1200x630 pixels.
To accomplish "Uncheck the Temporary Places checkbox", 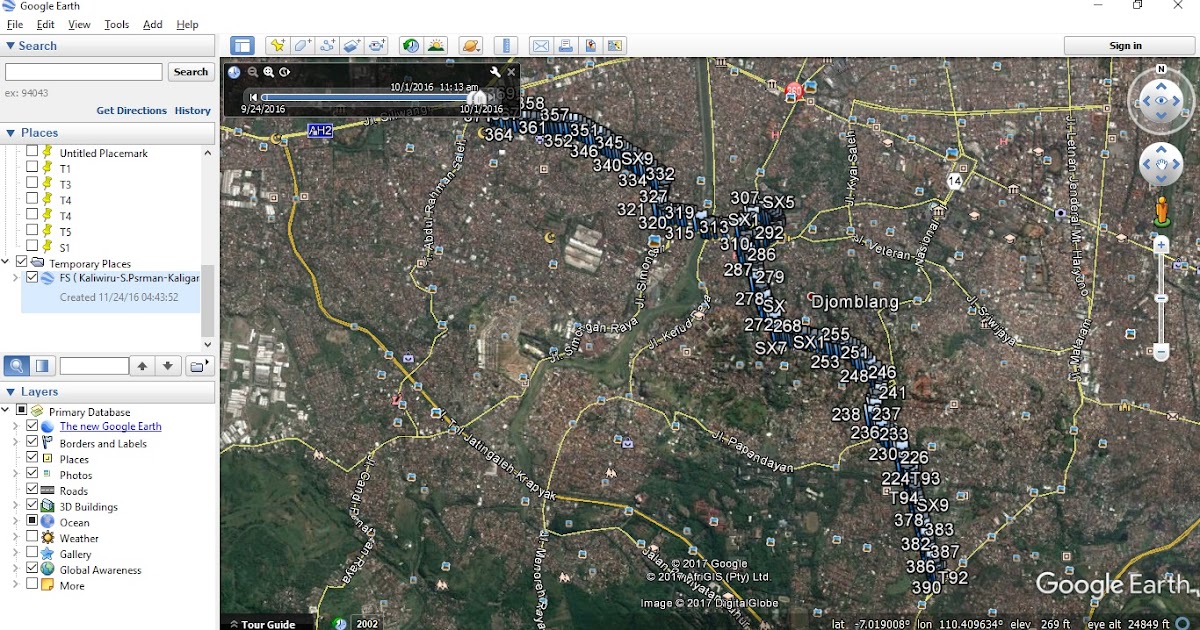I will [22, 262].
